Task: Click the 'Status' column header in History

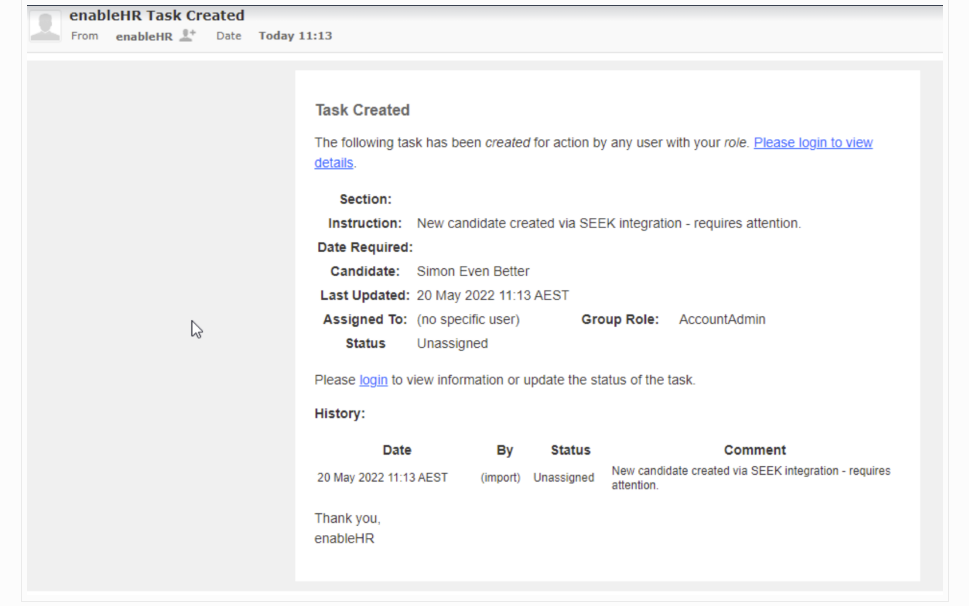Action: click(x=570, y=450)
